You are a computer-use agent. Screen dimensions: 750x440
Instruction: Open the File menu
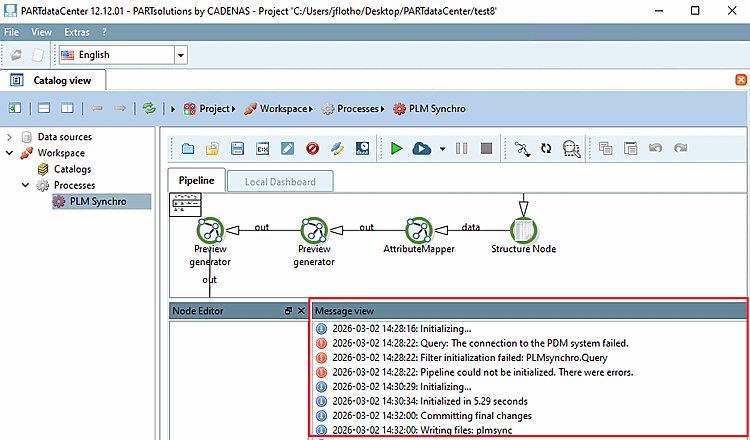click(11, 32)
